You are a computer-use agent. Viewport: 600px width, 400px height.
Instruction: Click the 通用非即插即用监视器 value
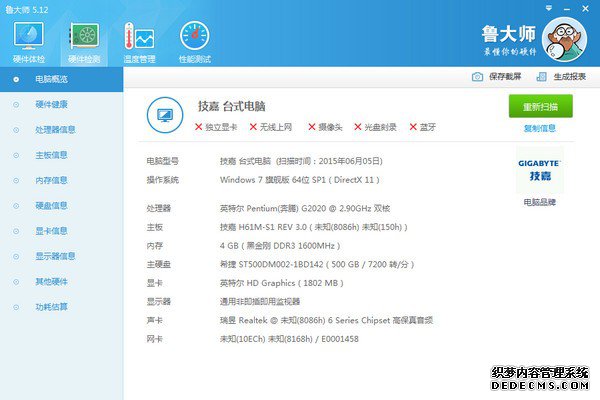(260, 302)
